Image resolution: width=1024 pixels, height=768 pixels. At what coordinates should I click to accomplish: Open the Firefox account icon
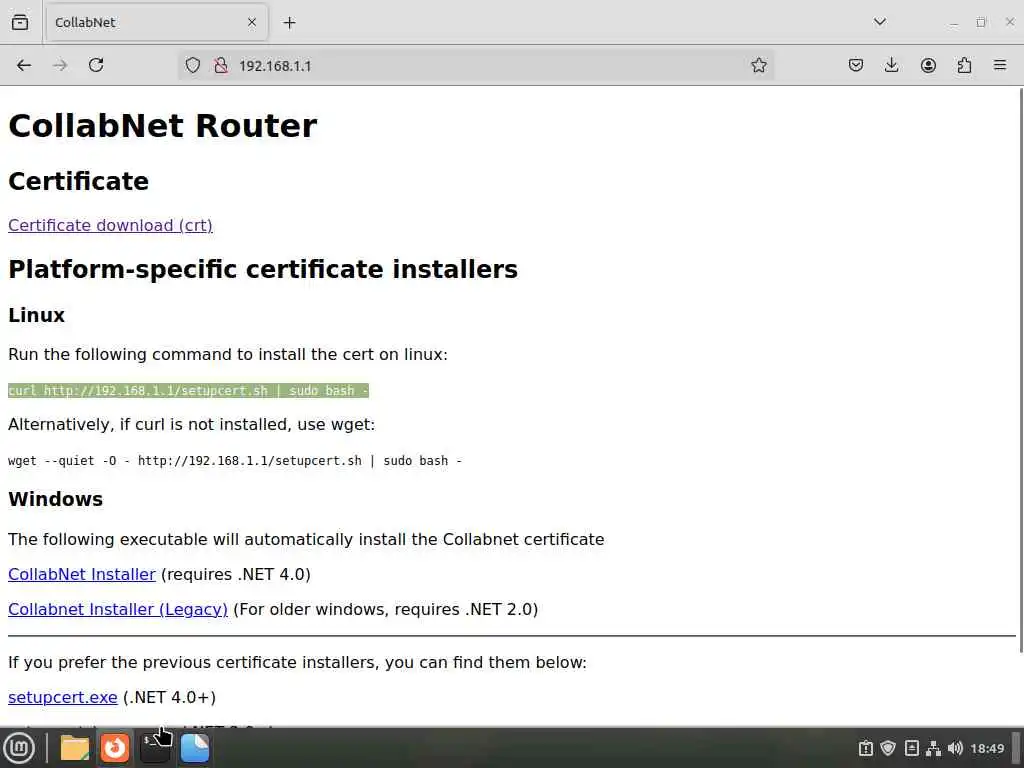pyautogui.click(x=928, y=65)
